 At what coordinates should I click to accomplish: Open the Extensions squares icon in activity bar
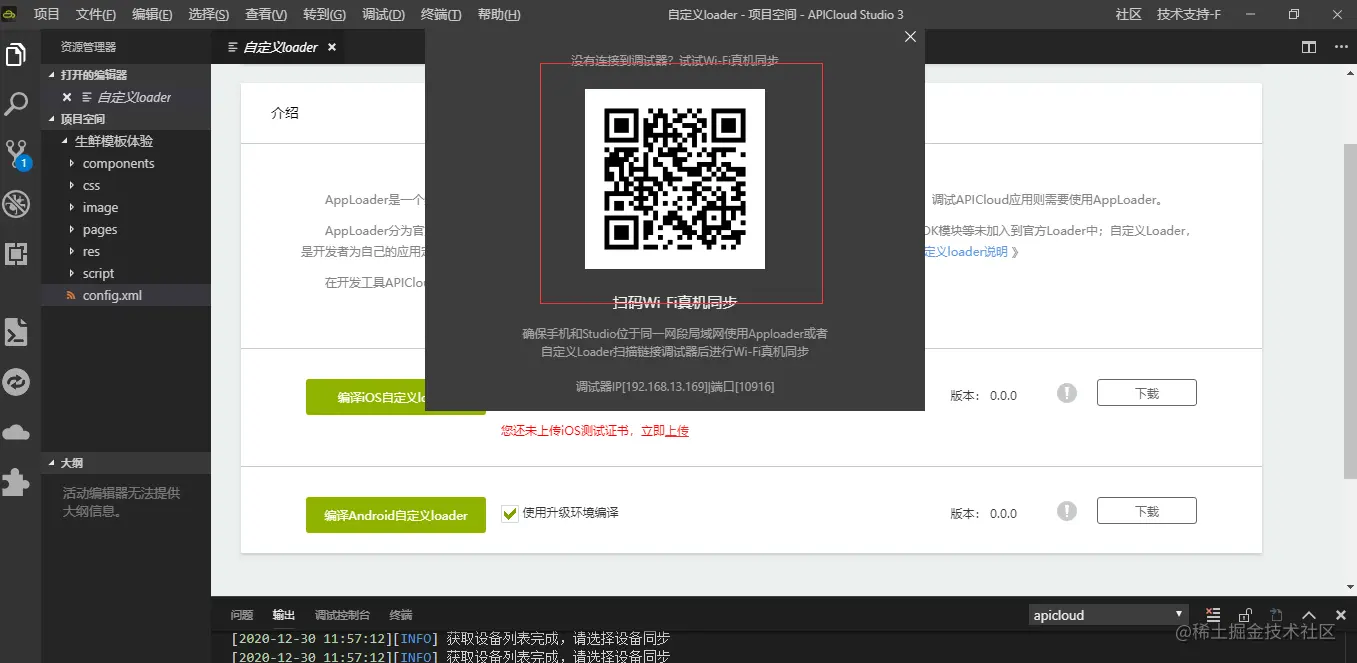click(x=16, y=254)
